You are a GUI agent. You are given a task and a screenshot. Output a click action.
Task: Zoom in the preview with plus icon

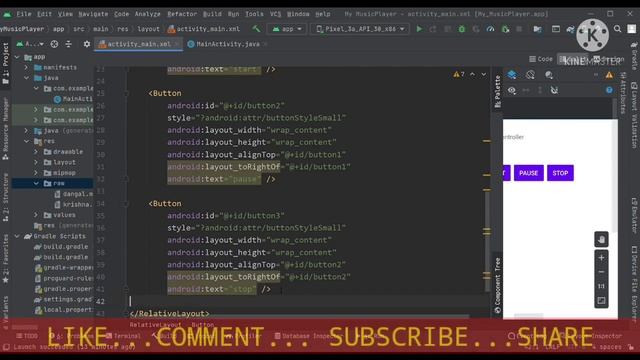601,258
